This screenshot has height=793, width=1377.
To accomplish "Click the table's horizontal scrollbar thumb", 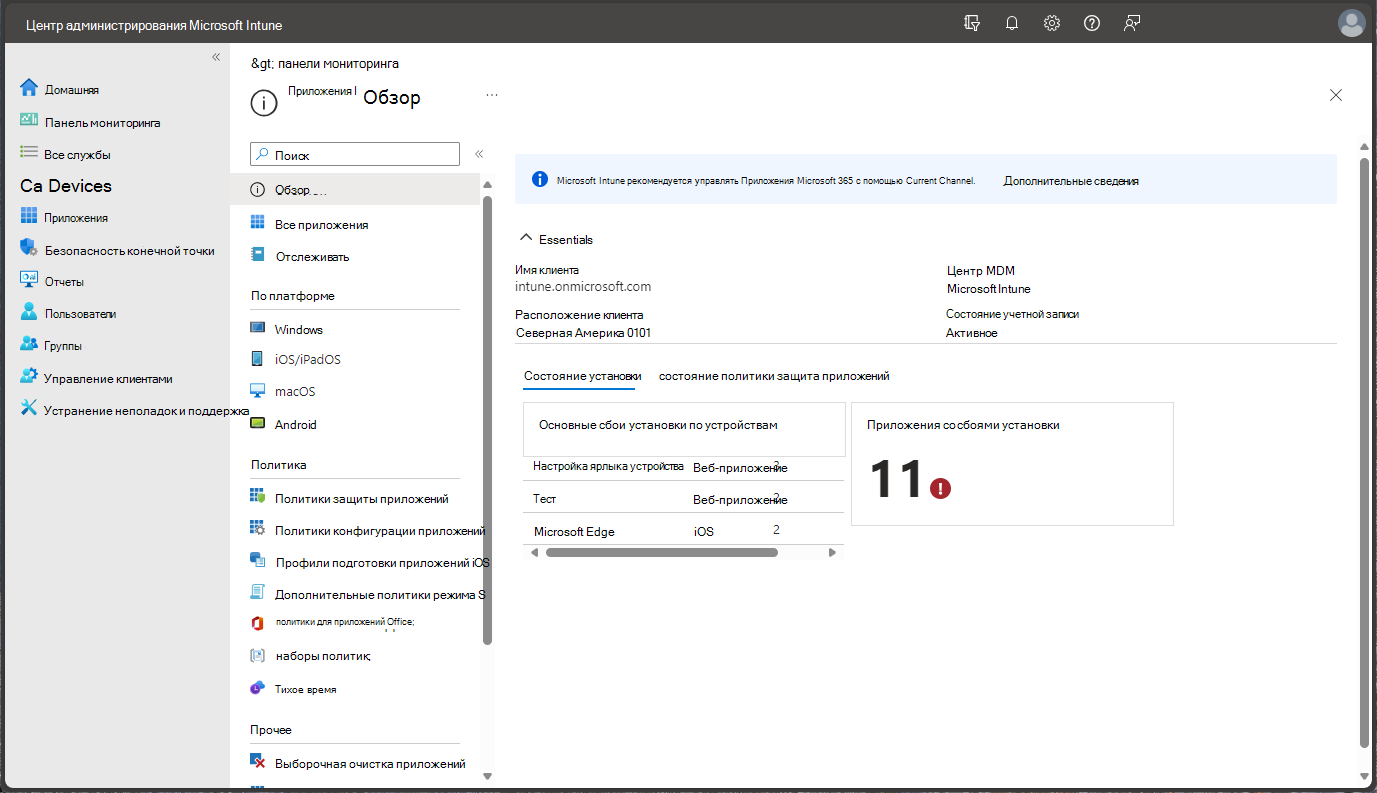I will pos(662,552).
